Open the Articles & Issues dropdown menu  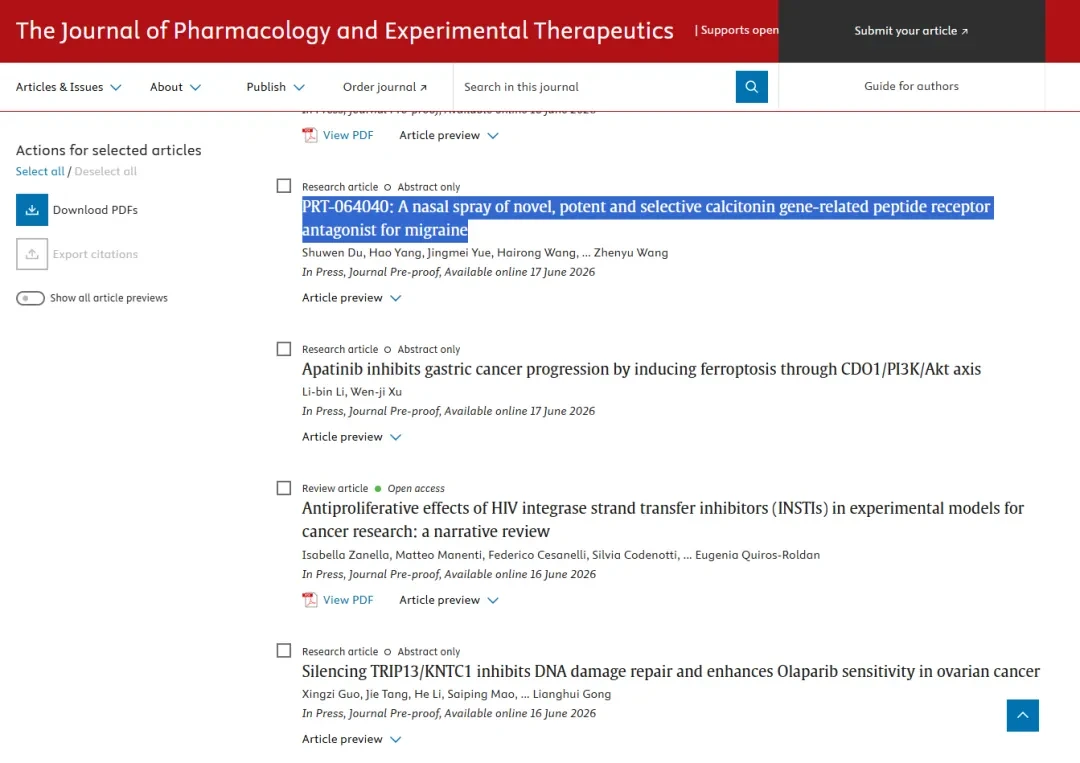click(x=69, y=87)
